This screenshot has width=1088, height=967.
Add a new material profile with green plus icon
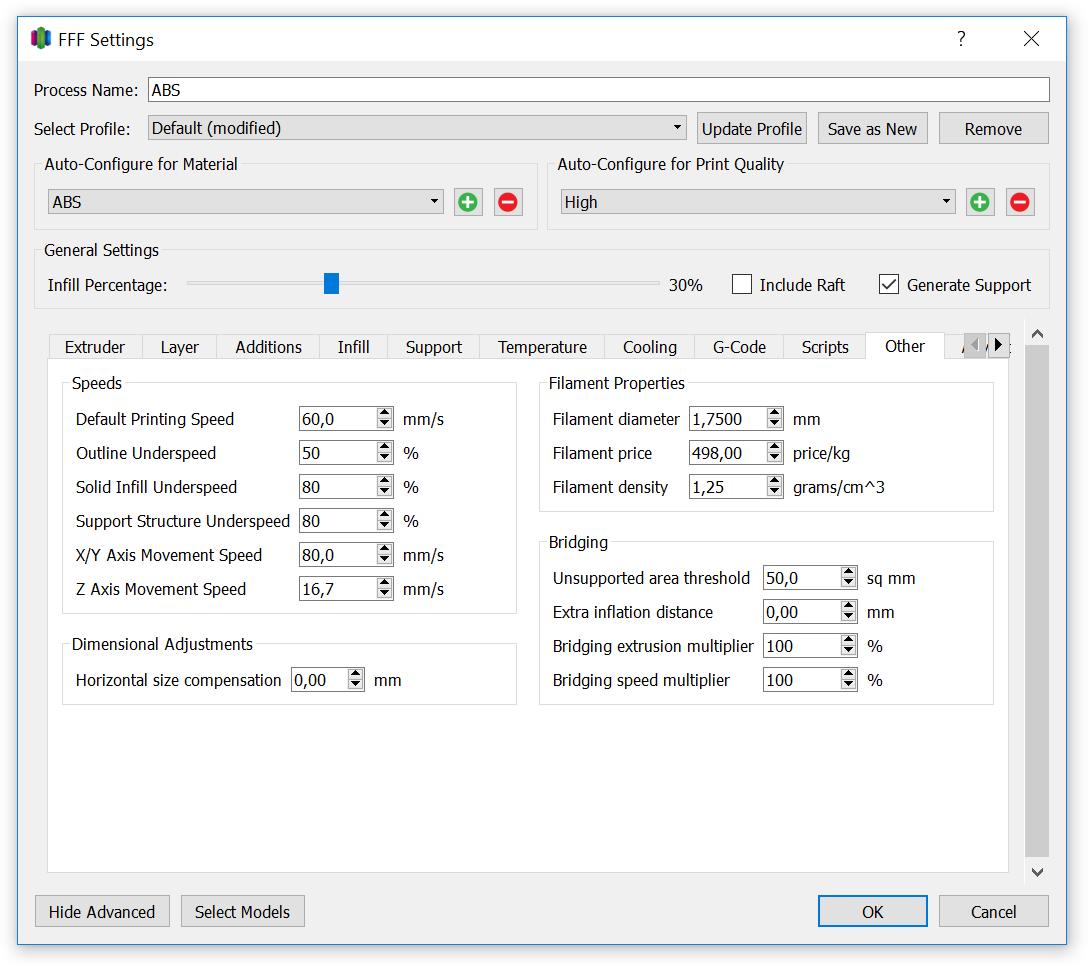tap(468, 202)
